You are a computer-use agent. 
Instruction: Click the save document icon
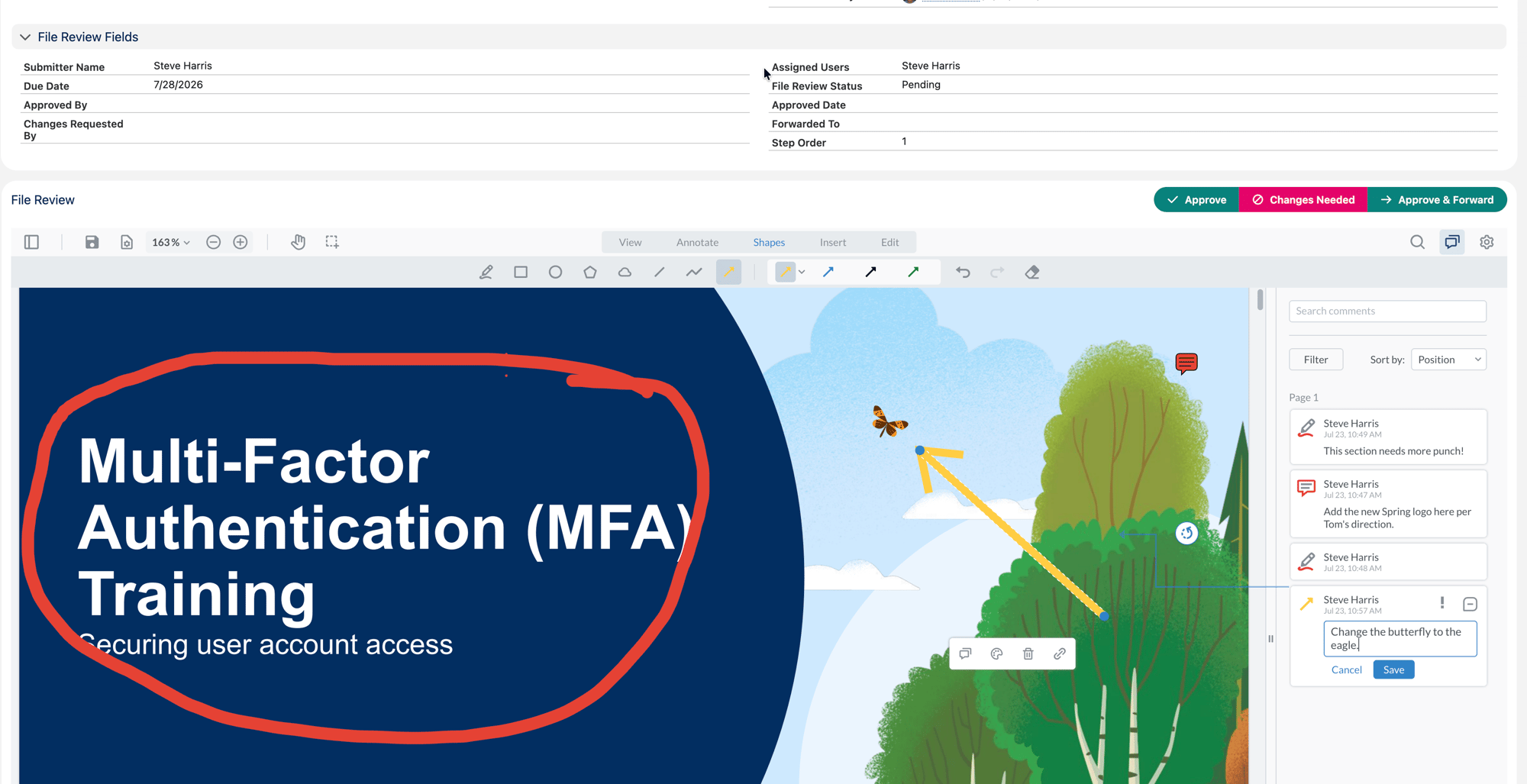click(x=92, y=242)
